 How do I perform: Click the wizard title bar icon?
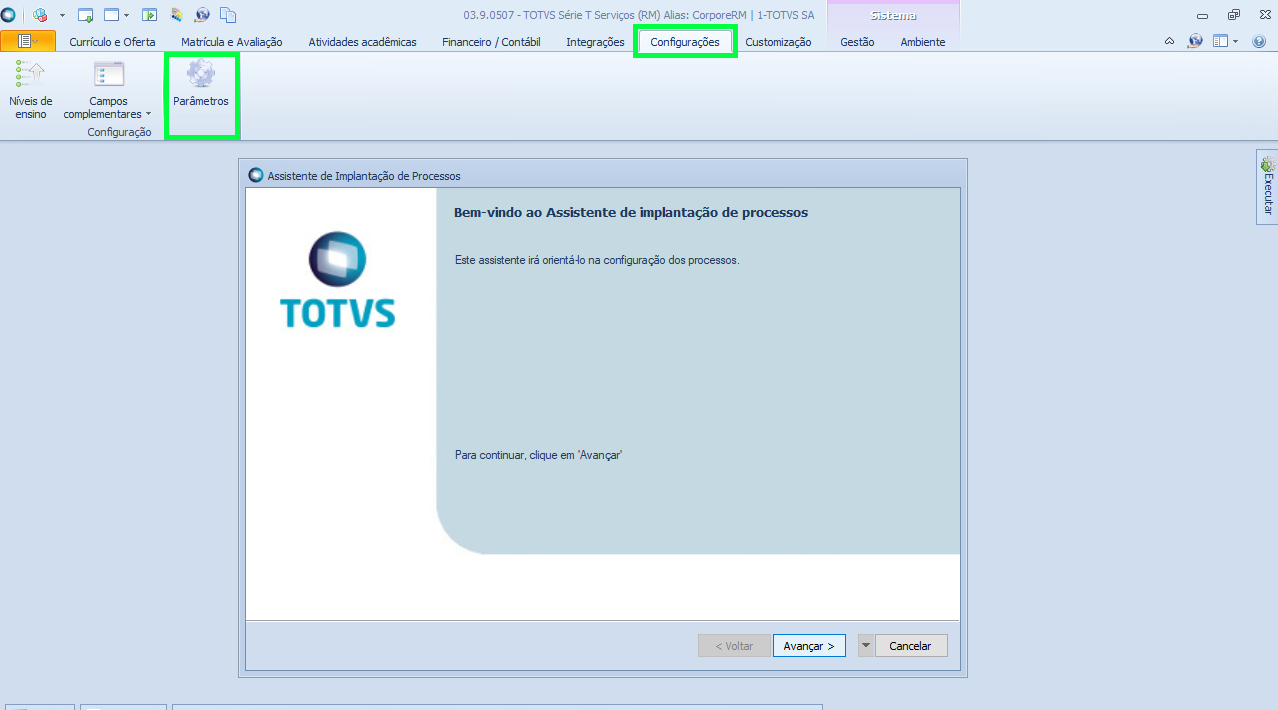(256, 175)
